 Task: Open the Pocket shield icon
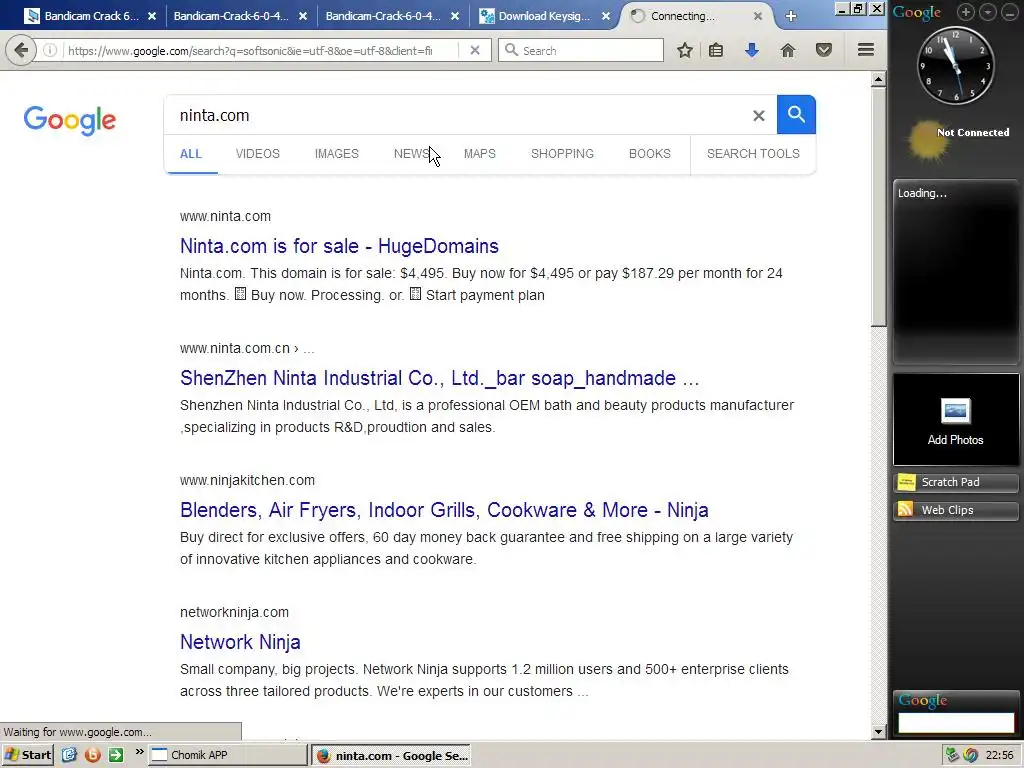tap(824, 50)
